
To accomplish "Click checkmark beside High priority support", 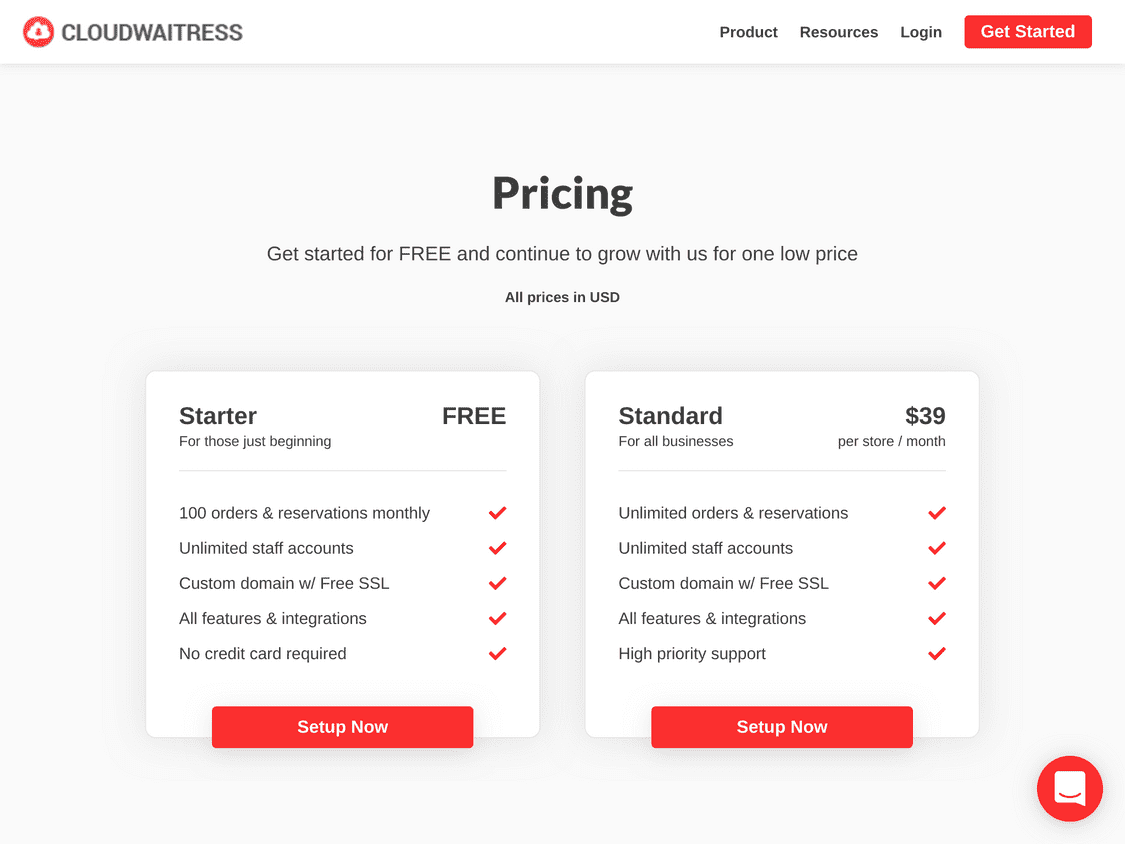I will (x=936, y=654).
